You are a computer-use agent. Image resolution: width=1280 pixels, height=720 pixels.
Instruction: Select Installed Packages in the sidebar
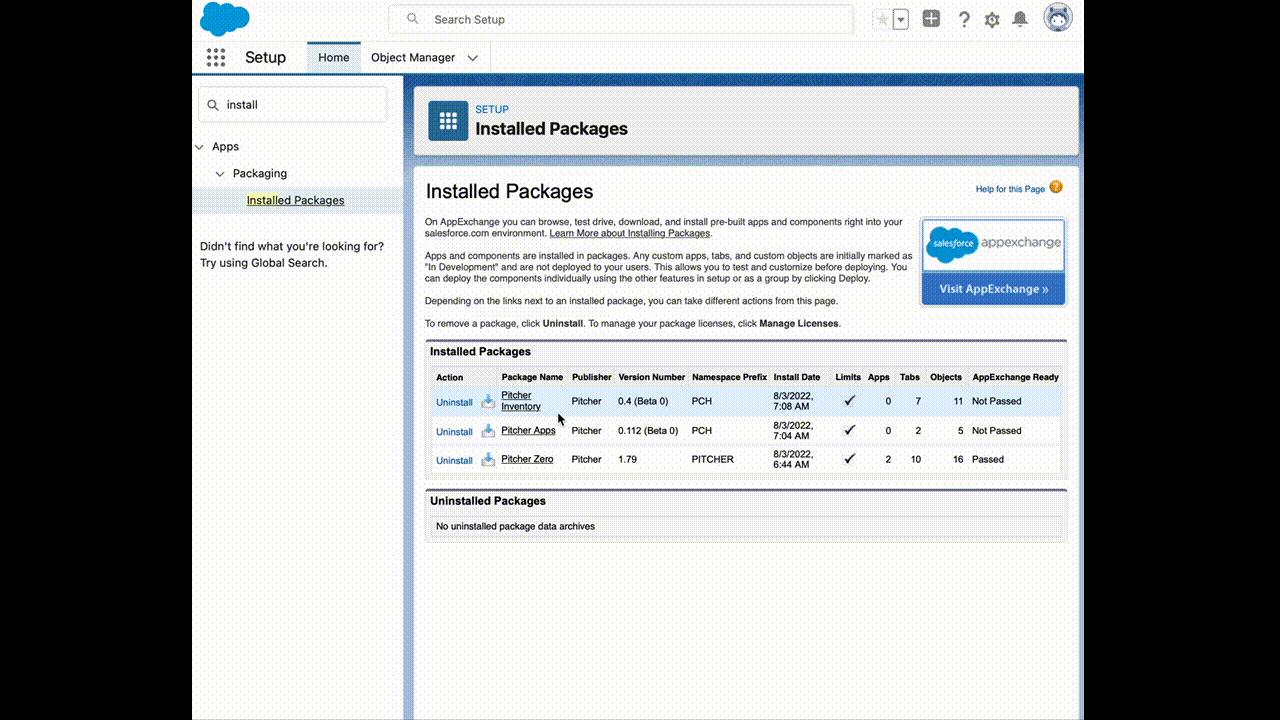point(295,200)
